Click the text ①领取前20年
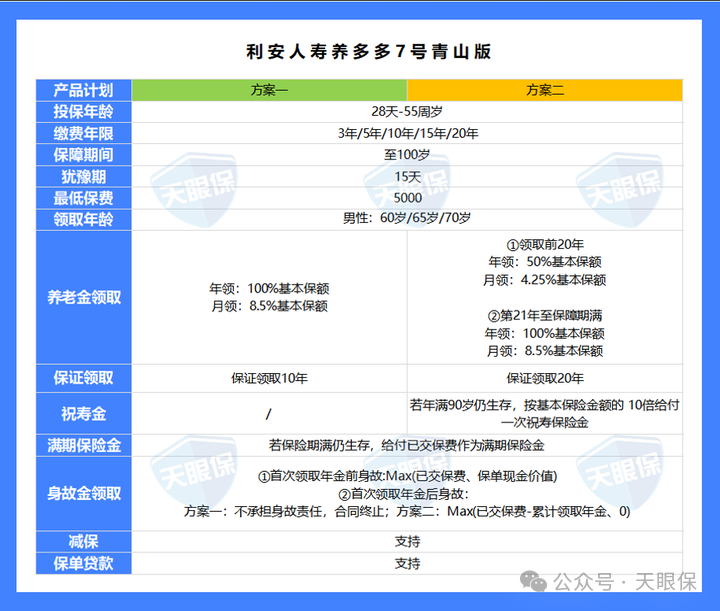 (545, 244)
